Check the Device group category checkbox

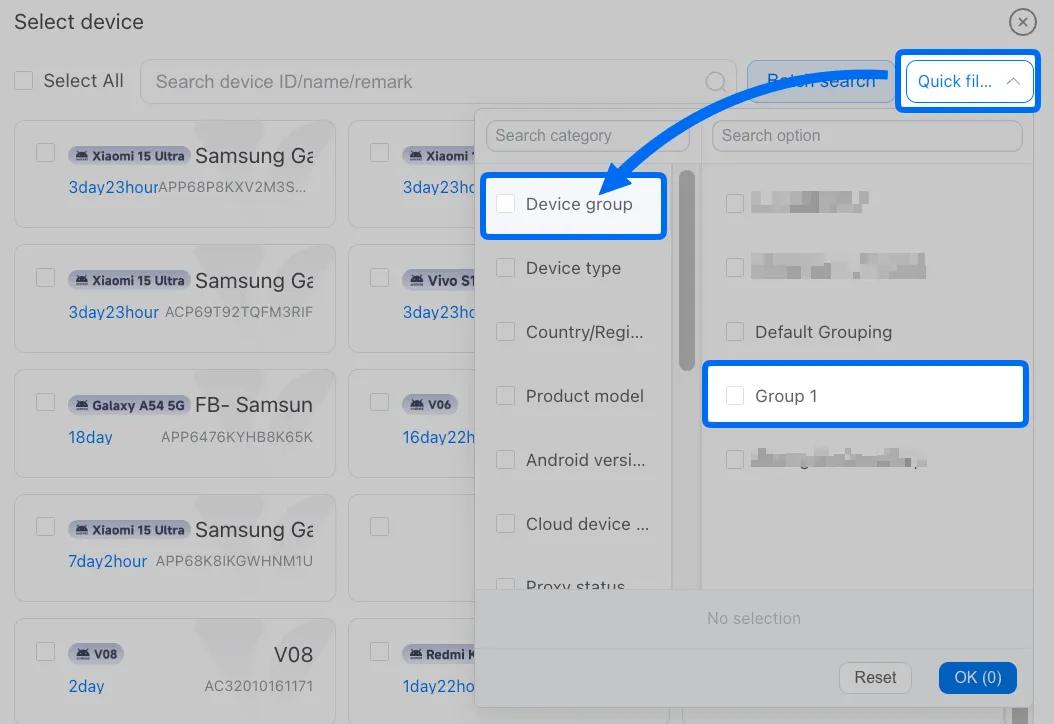point(505,204)
